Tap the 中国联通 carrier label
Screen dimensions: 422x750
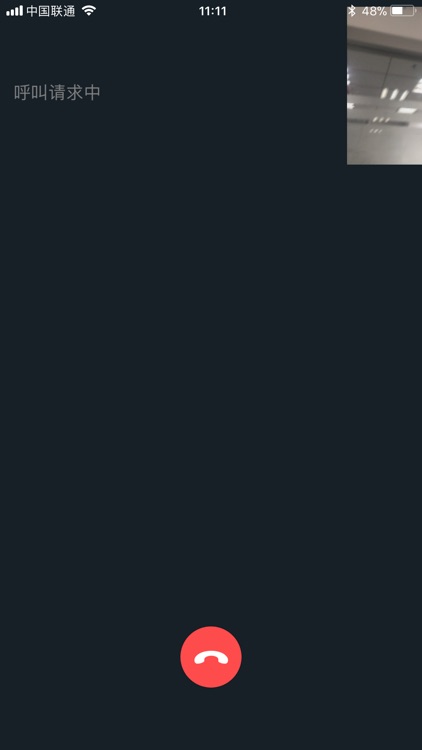[x=51, y=11]
